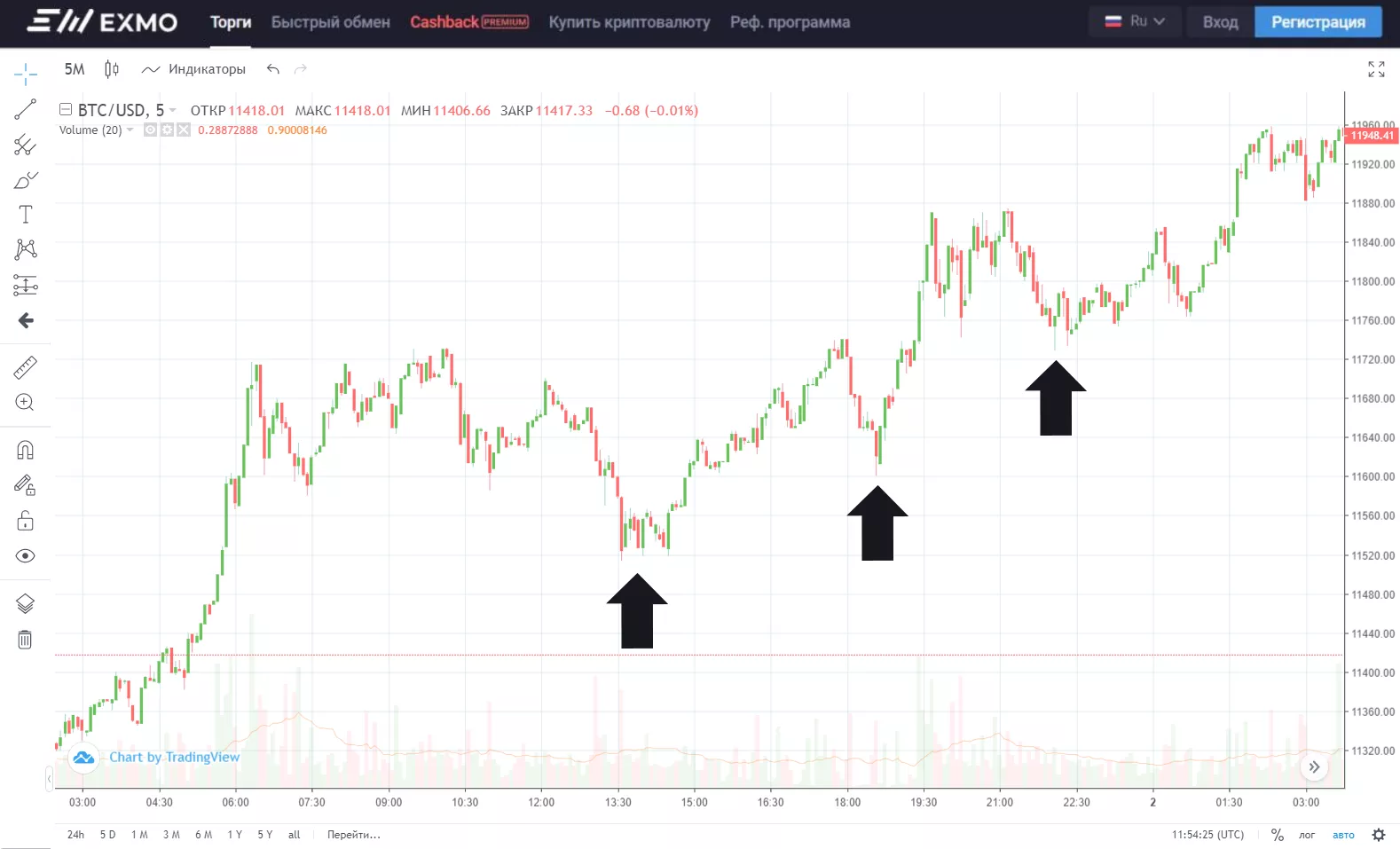Open the object tree layers icon

tap(25, 604)
